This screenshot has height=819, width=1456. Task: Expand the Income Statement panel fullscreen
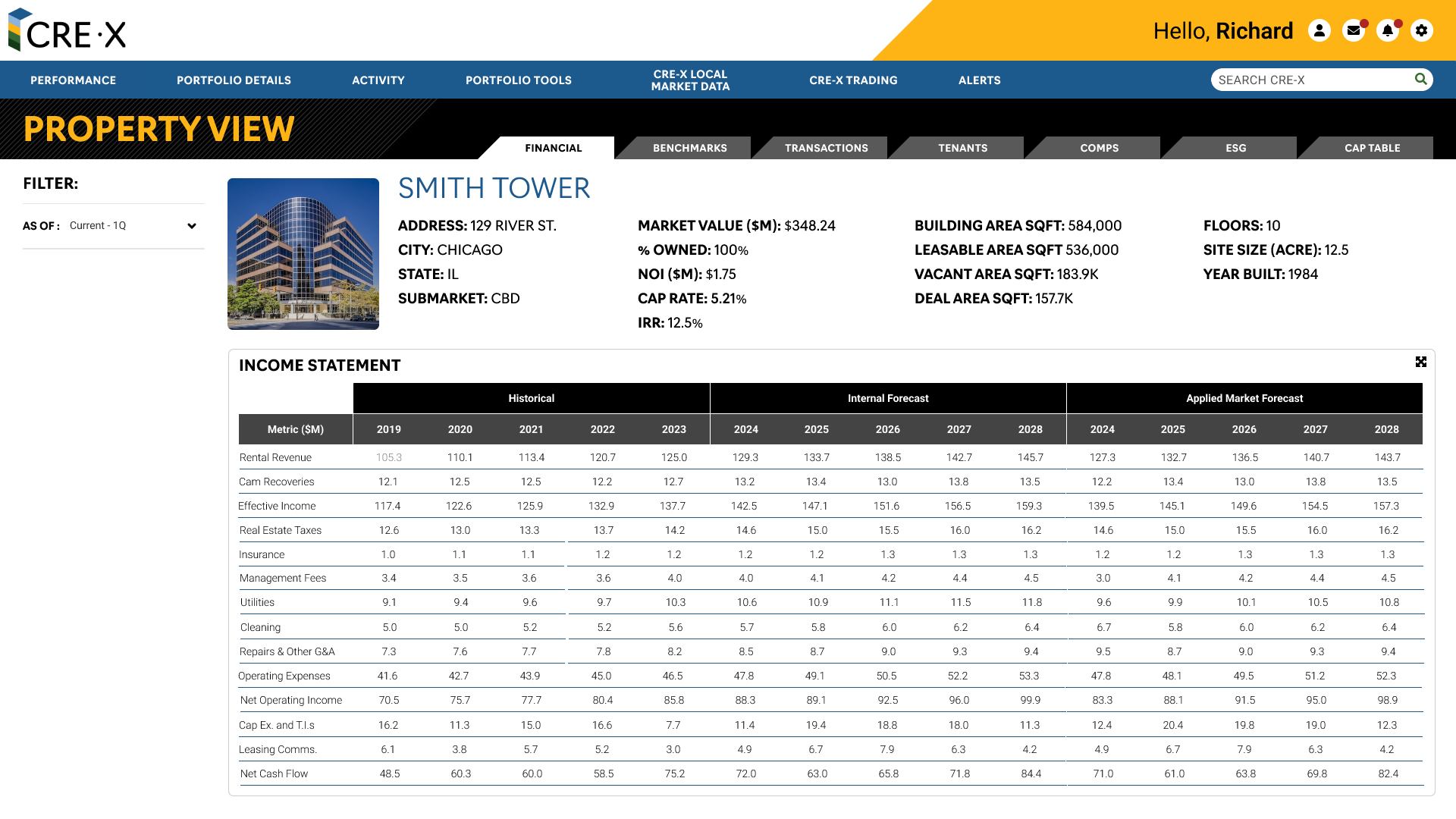pos(1420,362)
